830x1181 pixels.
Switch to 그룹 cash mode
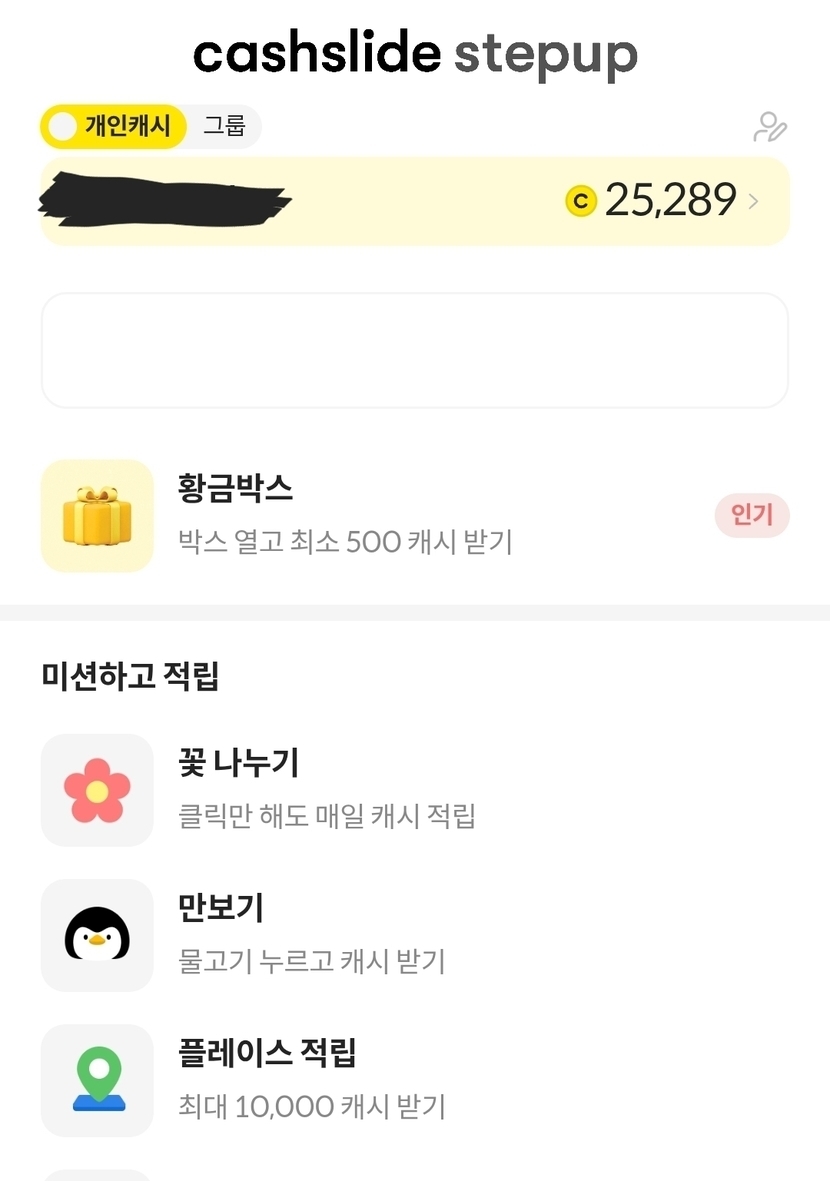(x=224, y=127)
